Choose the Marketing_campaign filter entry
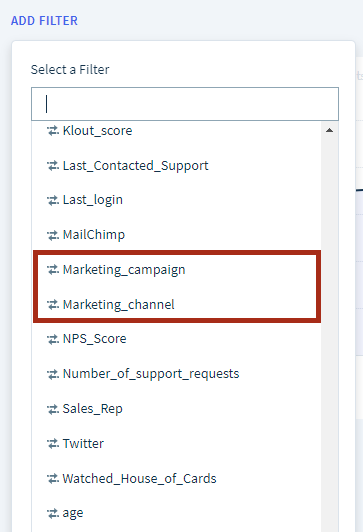Viewport: 363px width, 532px height. pos(176,270)
